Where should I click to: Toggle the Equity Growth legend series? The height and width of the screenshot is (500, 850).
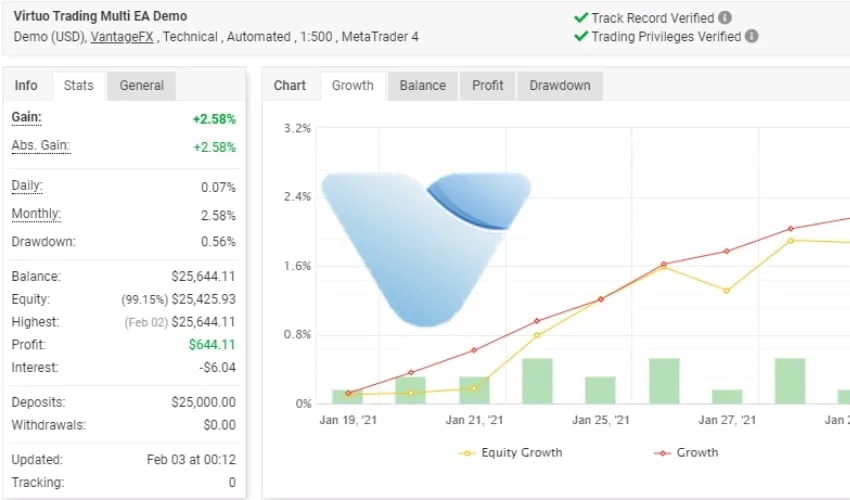[511, 452]
